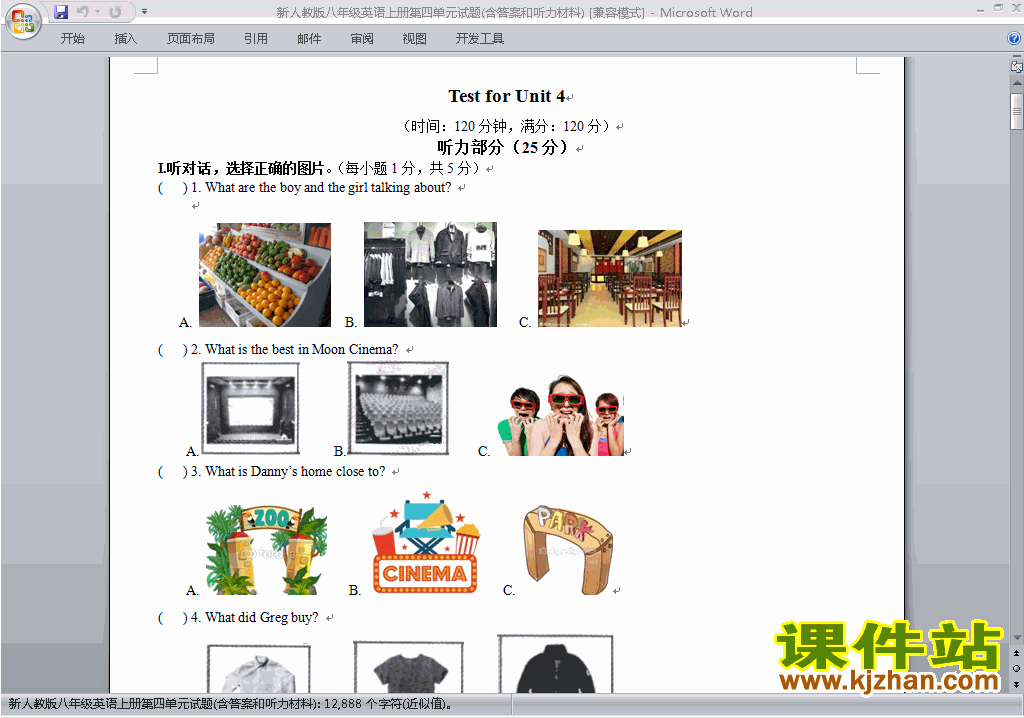Screen dimensions: 1024x718
Task: Click the title 'Test for Unit 4'
Action: [506, 96]
